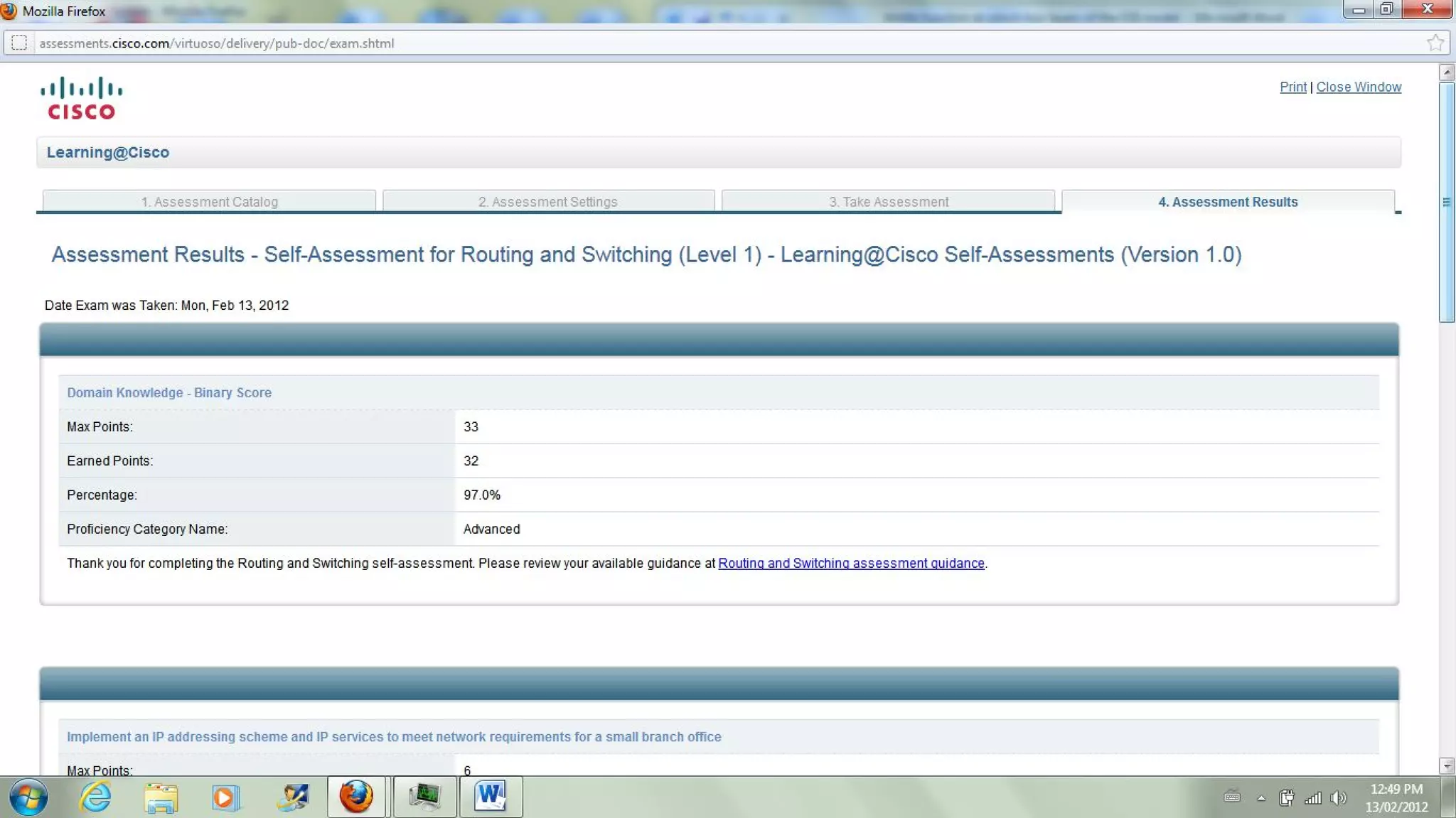Switch to Microsoft Word in taskbar
This screenshot has width=1456, height=818.
pos(491,797)
